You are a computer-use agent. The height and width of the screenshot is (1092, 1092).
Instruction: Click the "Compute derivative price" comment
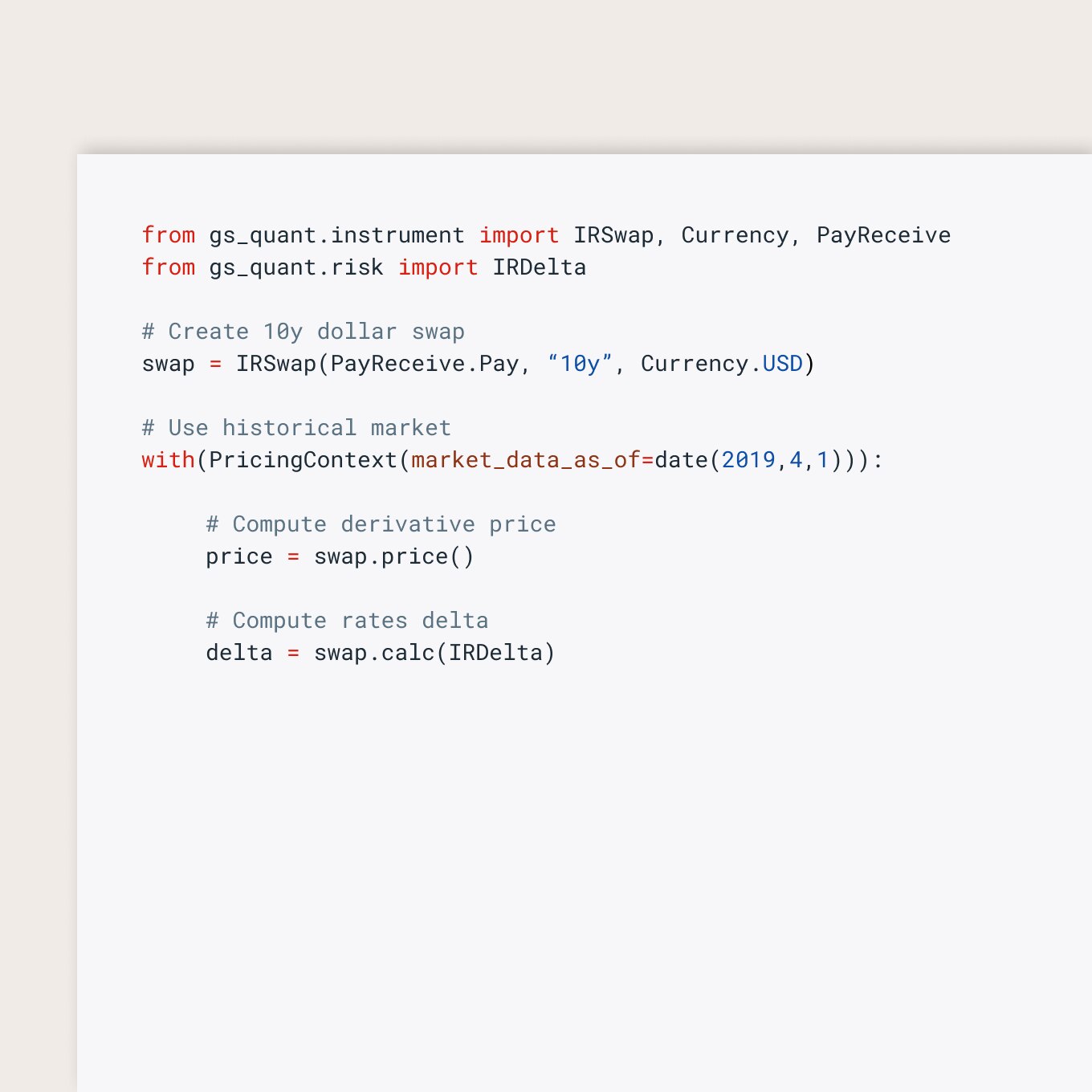click(381, 524)
